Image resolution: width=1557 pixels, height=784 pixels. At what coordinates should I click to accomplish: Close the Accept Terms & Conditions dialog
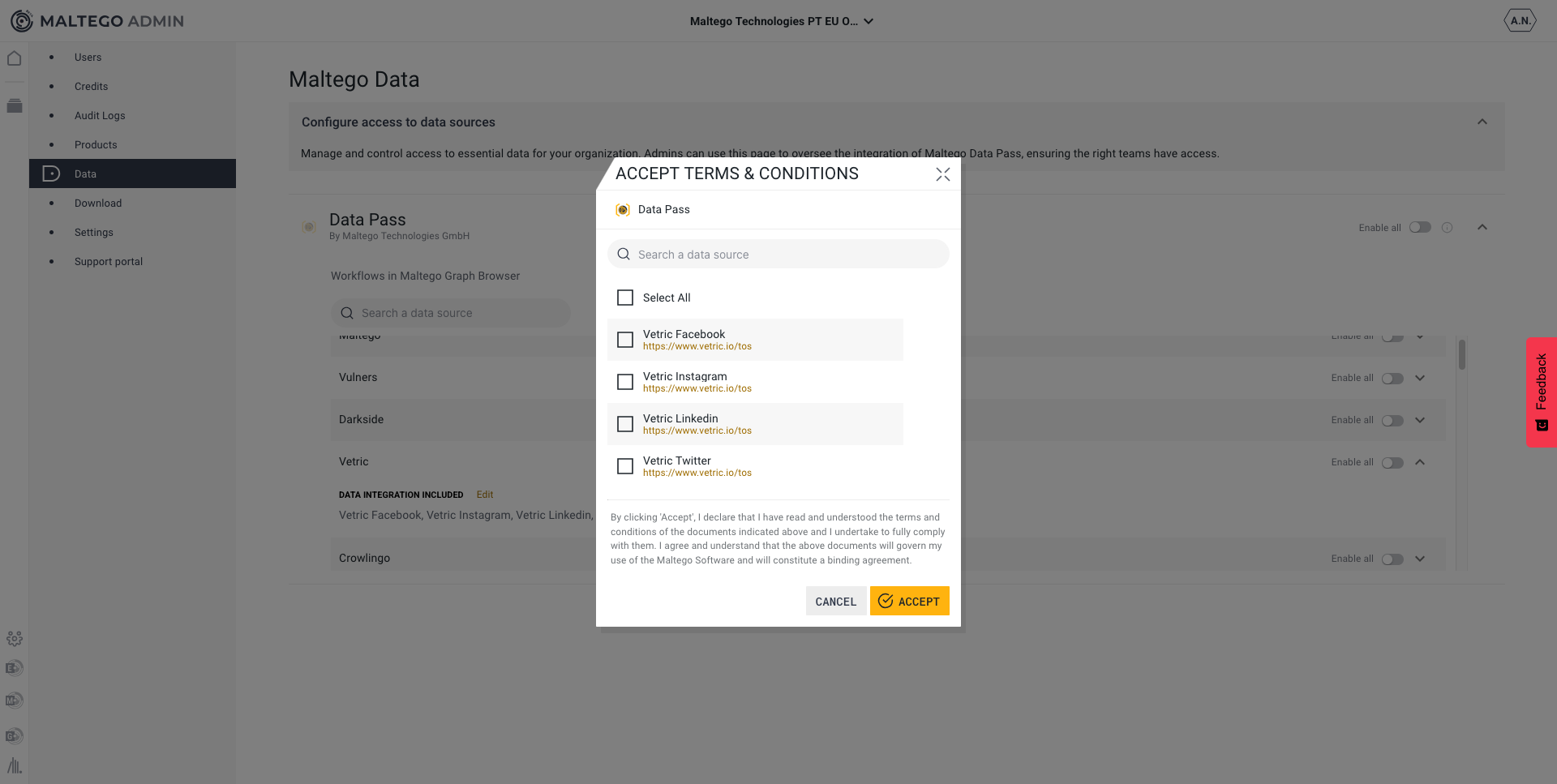point(942,174)
